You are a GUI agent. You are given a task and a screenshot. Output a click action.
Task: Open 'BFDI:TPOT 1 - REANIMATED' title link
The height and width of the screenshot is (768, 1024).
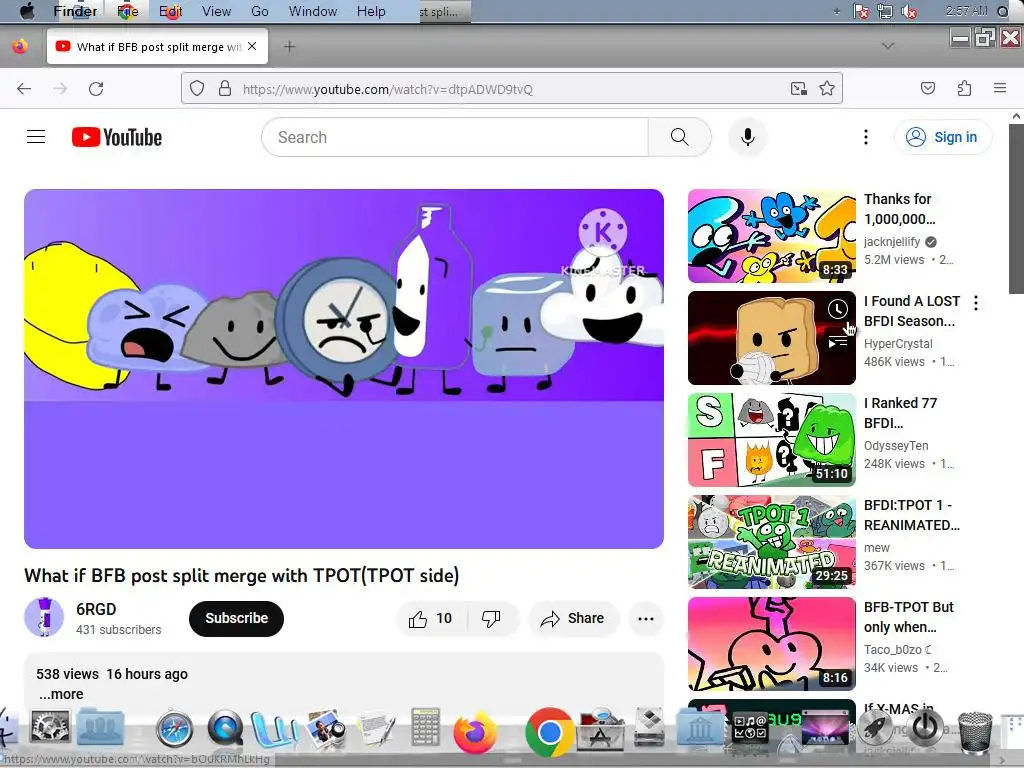[x=912, y=515]
